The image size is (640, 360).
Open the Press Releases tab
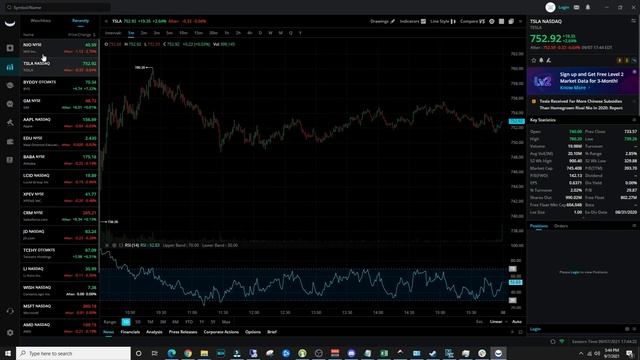183,332
